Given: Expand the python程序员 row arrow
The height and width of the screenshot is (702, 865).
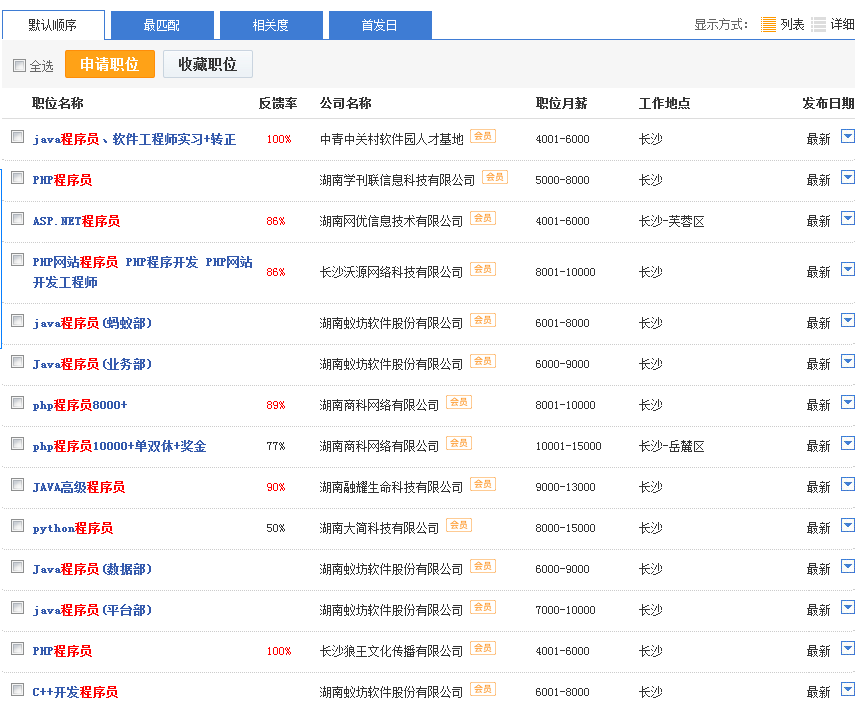Looking at the screenshot, I should pyautogui.click(x=848, y=525).
